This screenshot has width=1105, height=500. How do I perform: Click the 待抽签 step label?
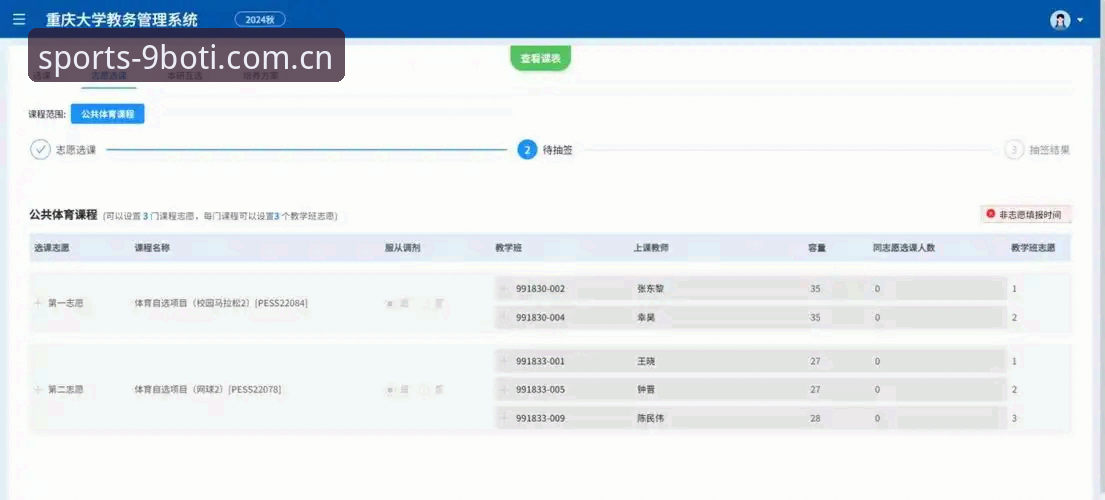pyautogui.click(x=558, y=149)
